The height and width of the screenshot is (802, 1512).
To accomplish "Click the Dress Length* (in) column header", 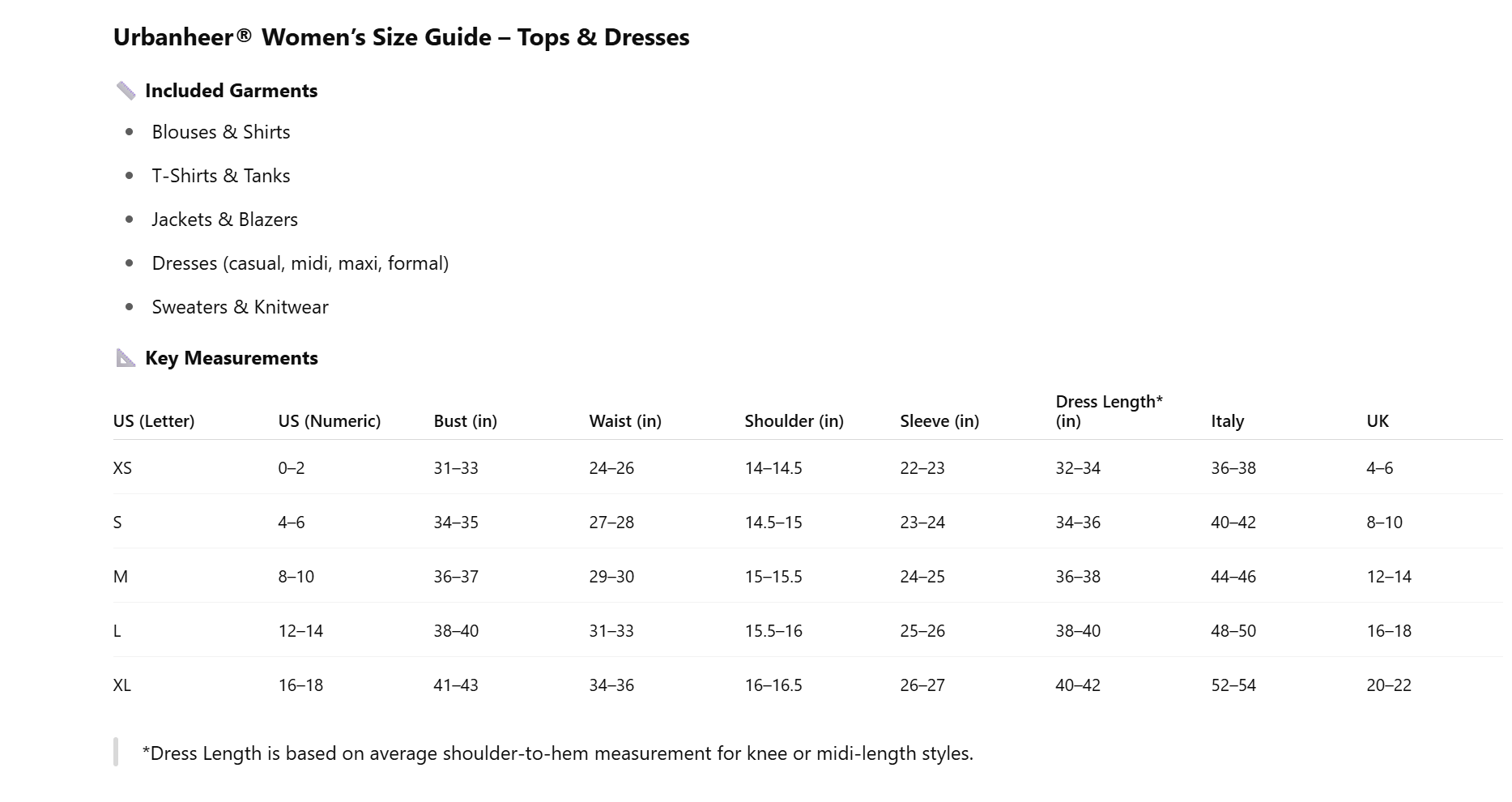I will [x=1108, y=412].
